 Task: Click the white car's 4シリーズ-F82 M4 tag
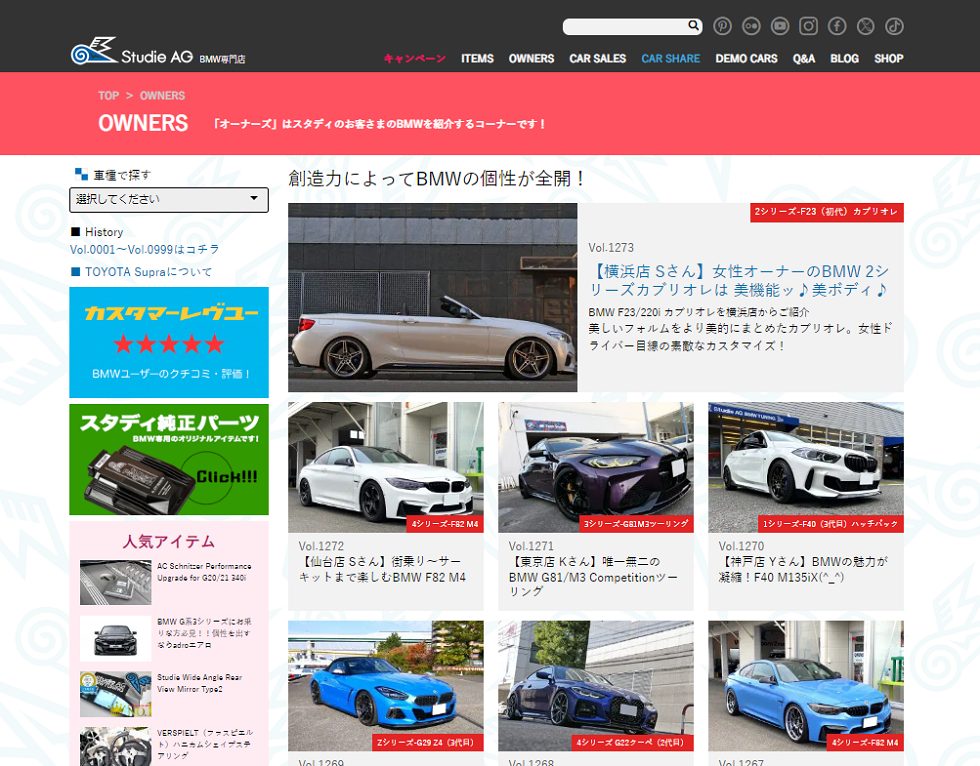pos(445,524)
